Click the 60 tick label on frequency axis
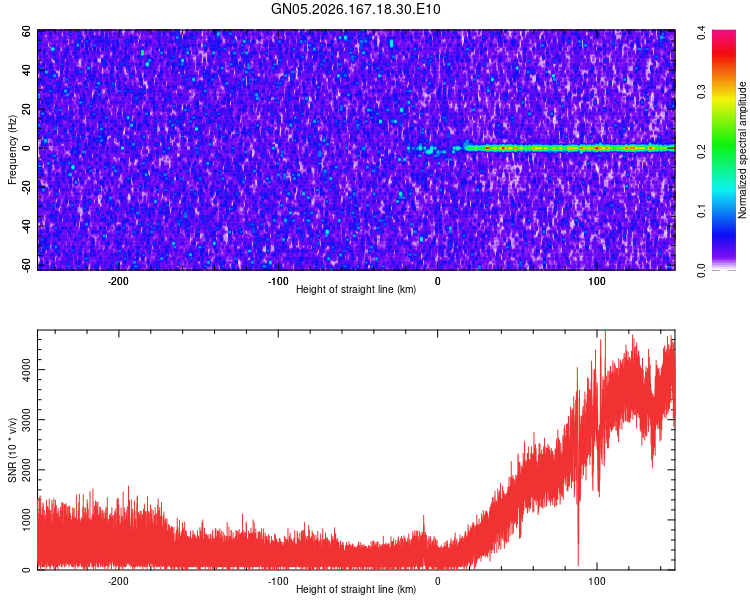 tap(27, 32)
